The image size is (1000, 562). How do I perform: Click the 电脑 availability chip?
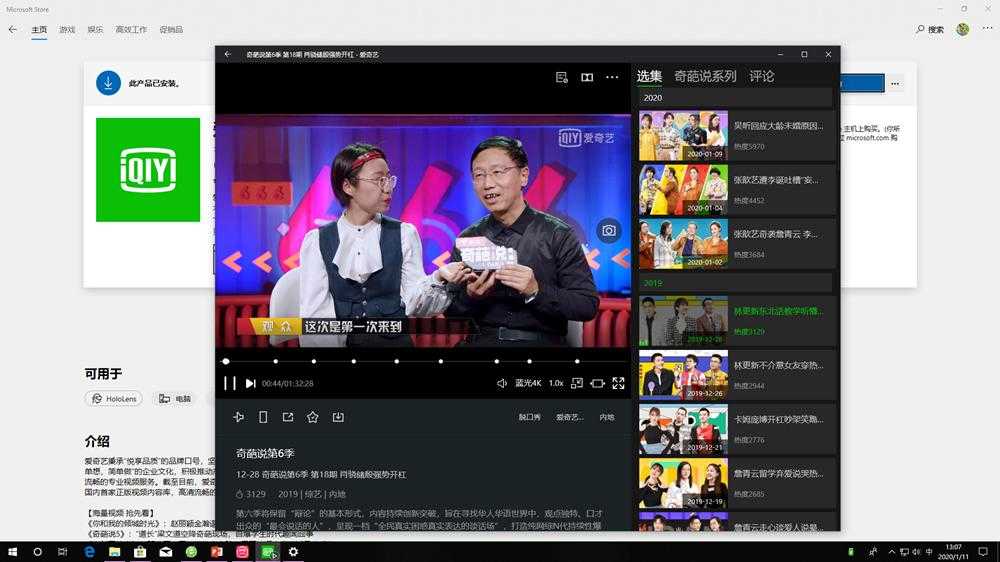pos(175,399)
